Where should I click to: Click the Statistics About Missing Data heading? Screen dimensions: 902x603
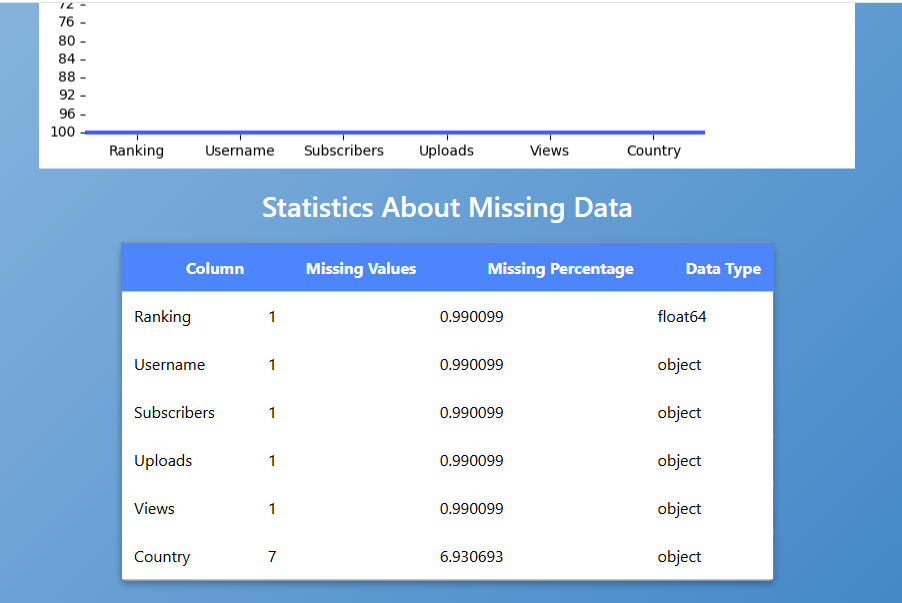tap(447, 208)
